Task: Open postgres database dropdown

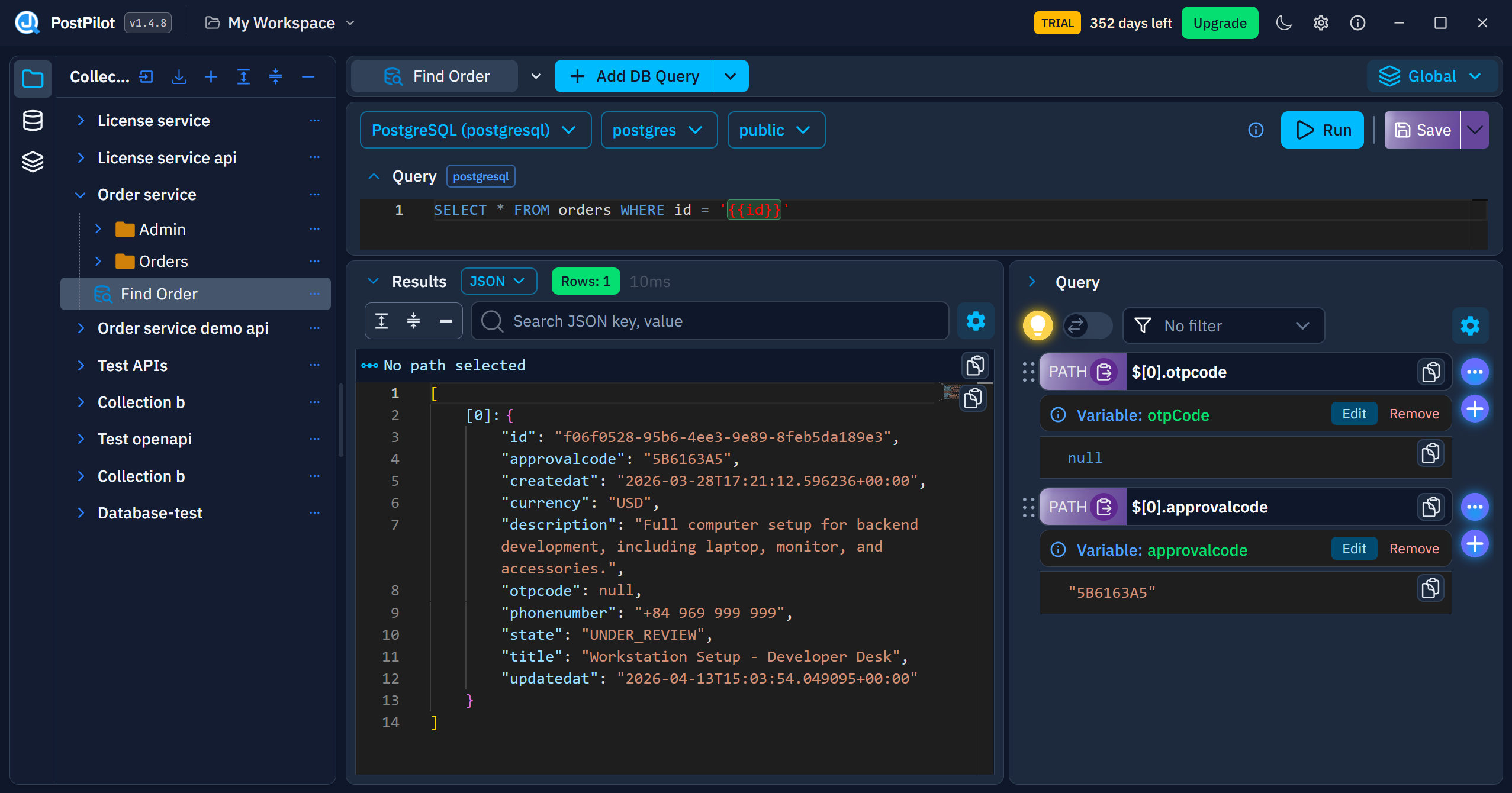Action: pyautogui.click(x=659, y=130)
